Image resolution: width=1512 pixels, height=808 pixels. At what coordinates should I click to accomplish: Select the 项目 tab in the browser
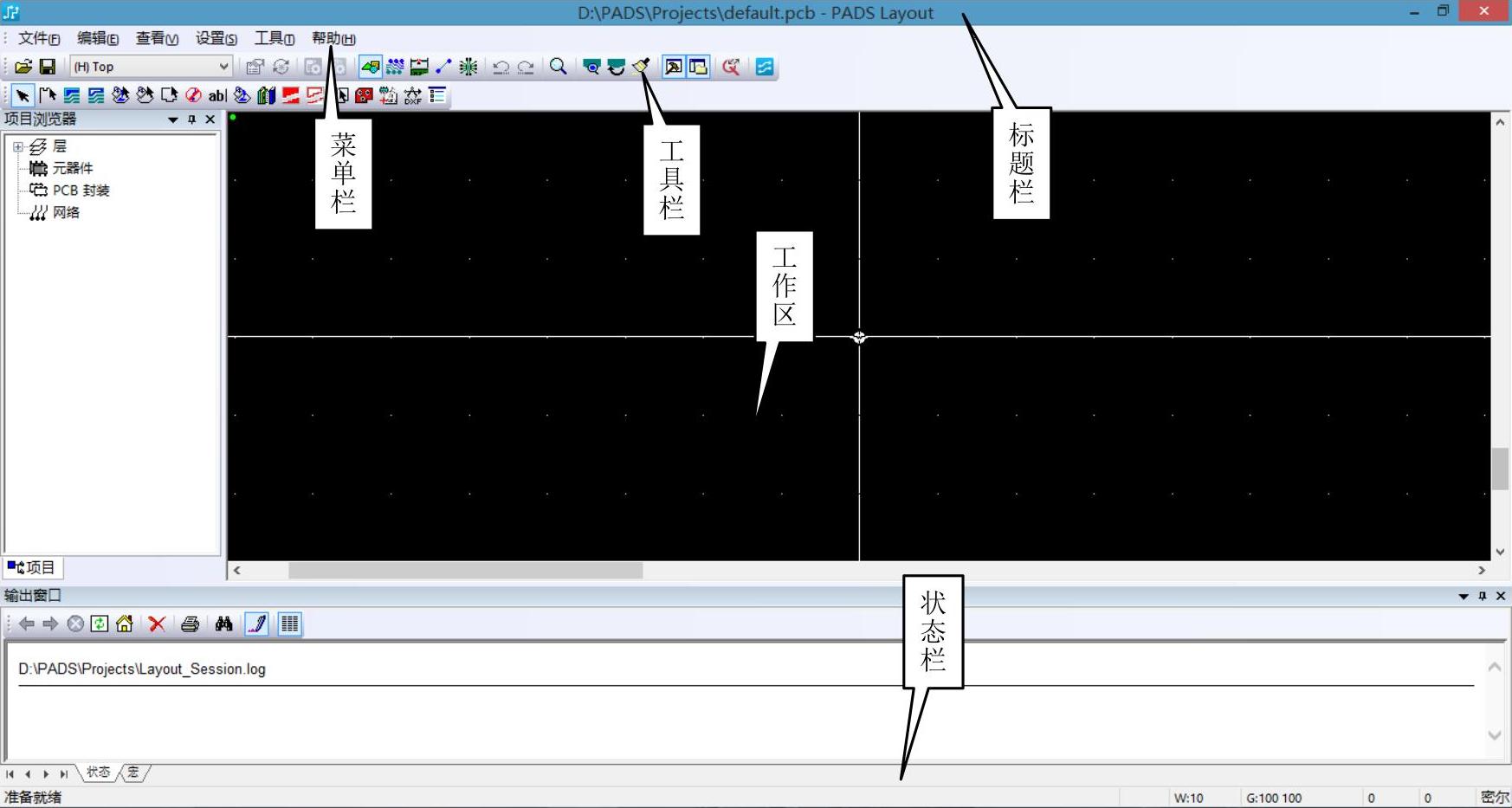(33, 567)
